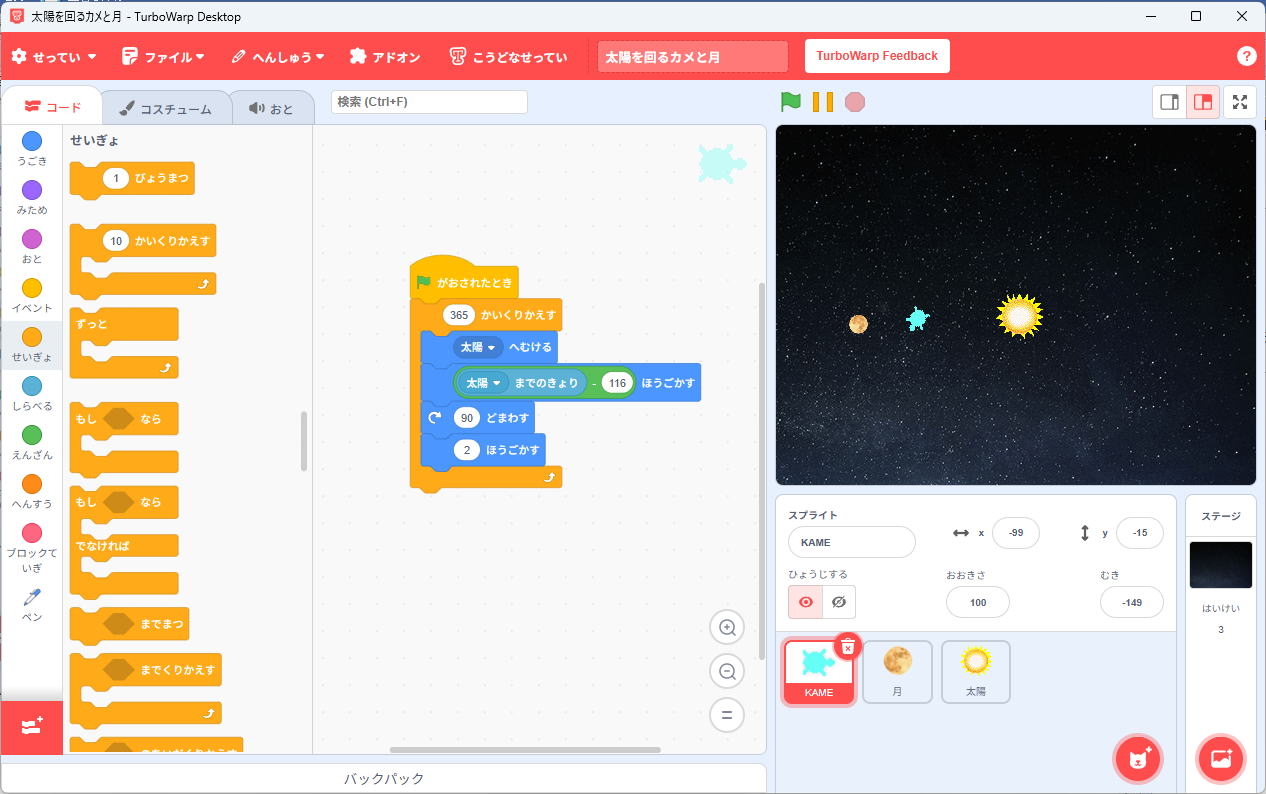Click the project title field
The height and width of the screenshot is (794, 1266).
click(x=692, y=57)
